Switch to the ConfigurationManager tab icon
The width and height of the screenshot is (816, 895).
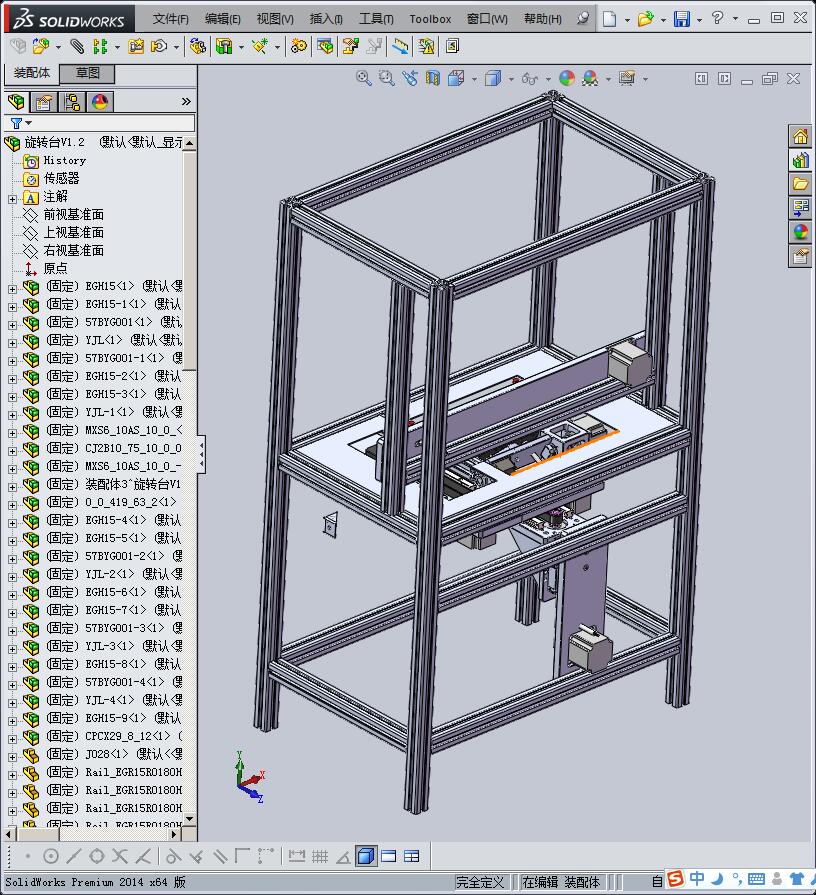click(72, 102)
